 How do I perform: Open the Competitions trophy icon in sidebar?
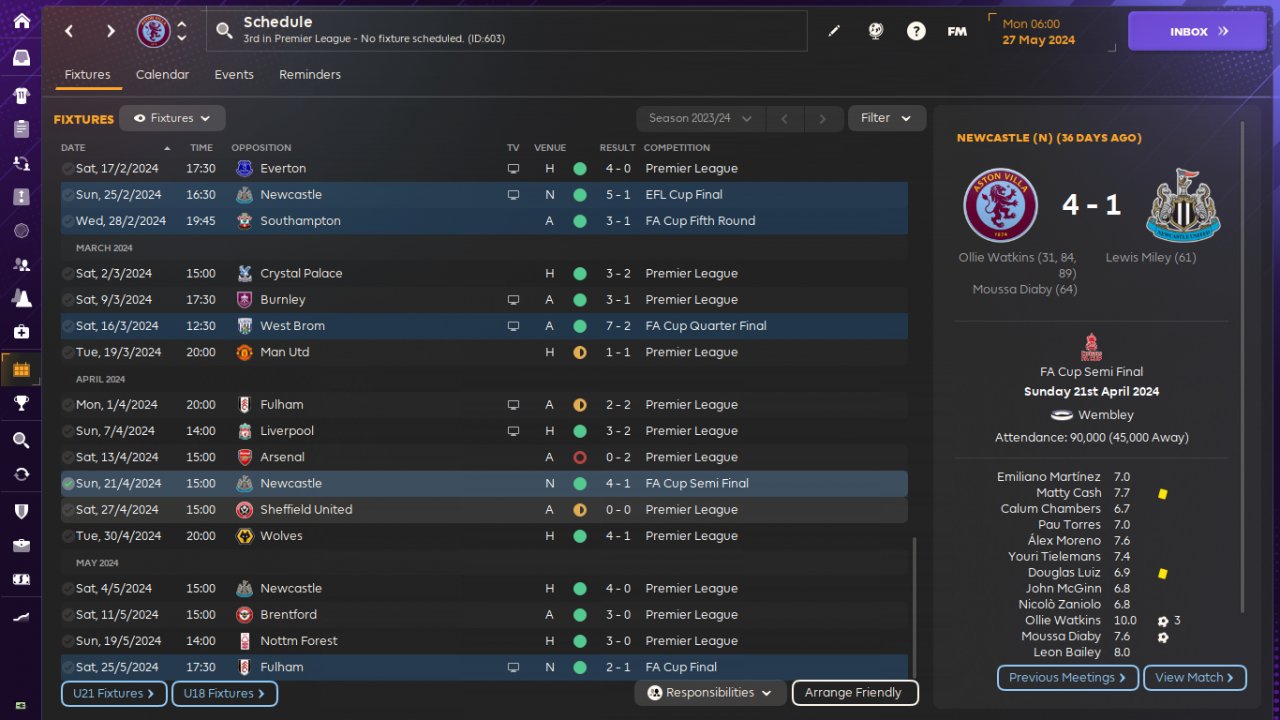tap(21, 403)
